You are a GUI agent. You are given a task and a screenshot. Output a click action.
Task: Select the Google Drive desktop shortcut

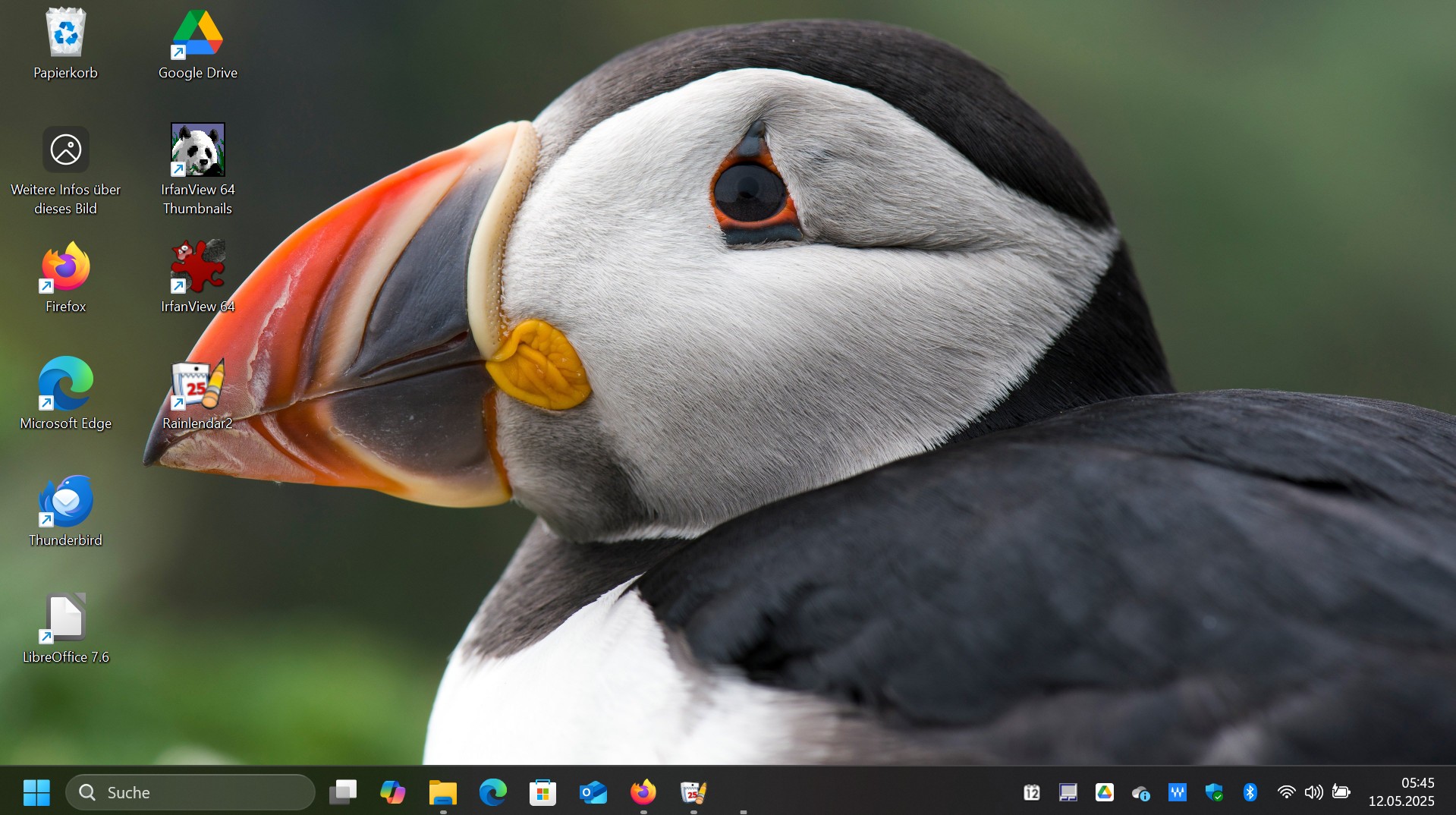(x=197, y=34)
